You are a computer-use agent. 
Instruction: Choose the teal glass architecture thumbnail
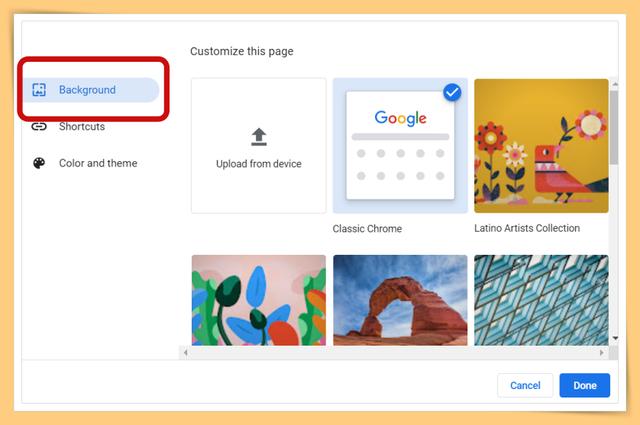click(x=541, y=300)
